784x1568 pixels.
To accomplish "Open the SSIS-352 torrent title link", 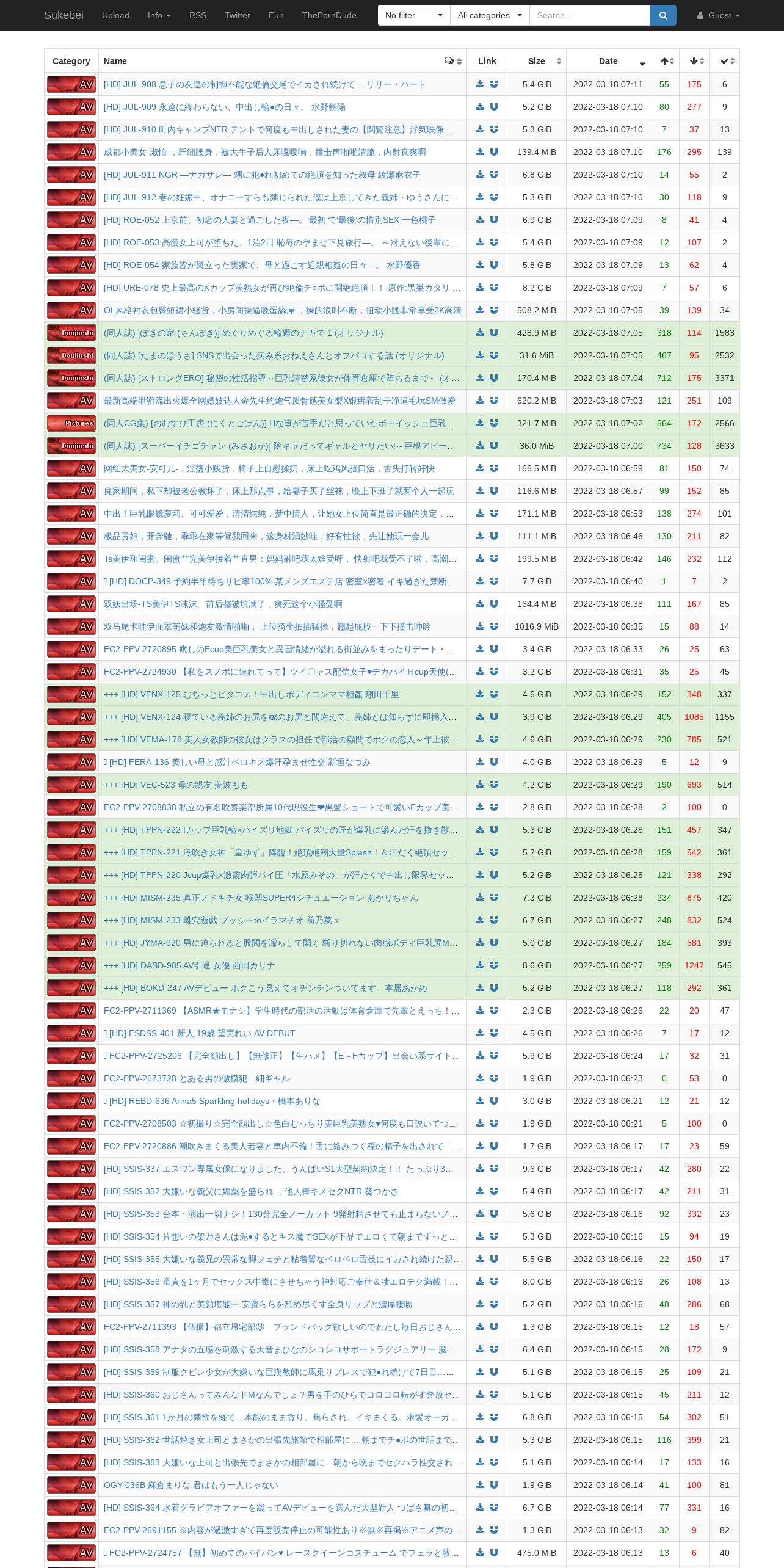I will pyautogui.click(x=250, y=1191).
